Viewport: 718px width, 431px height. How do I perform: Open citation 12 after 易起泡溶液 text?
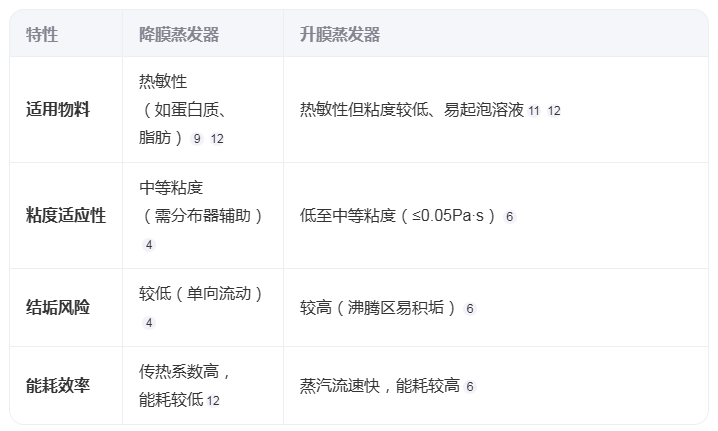coord(554,111)
